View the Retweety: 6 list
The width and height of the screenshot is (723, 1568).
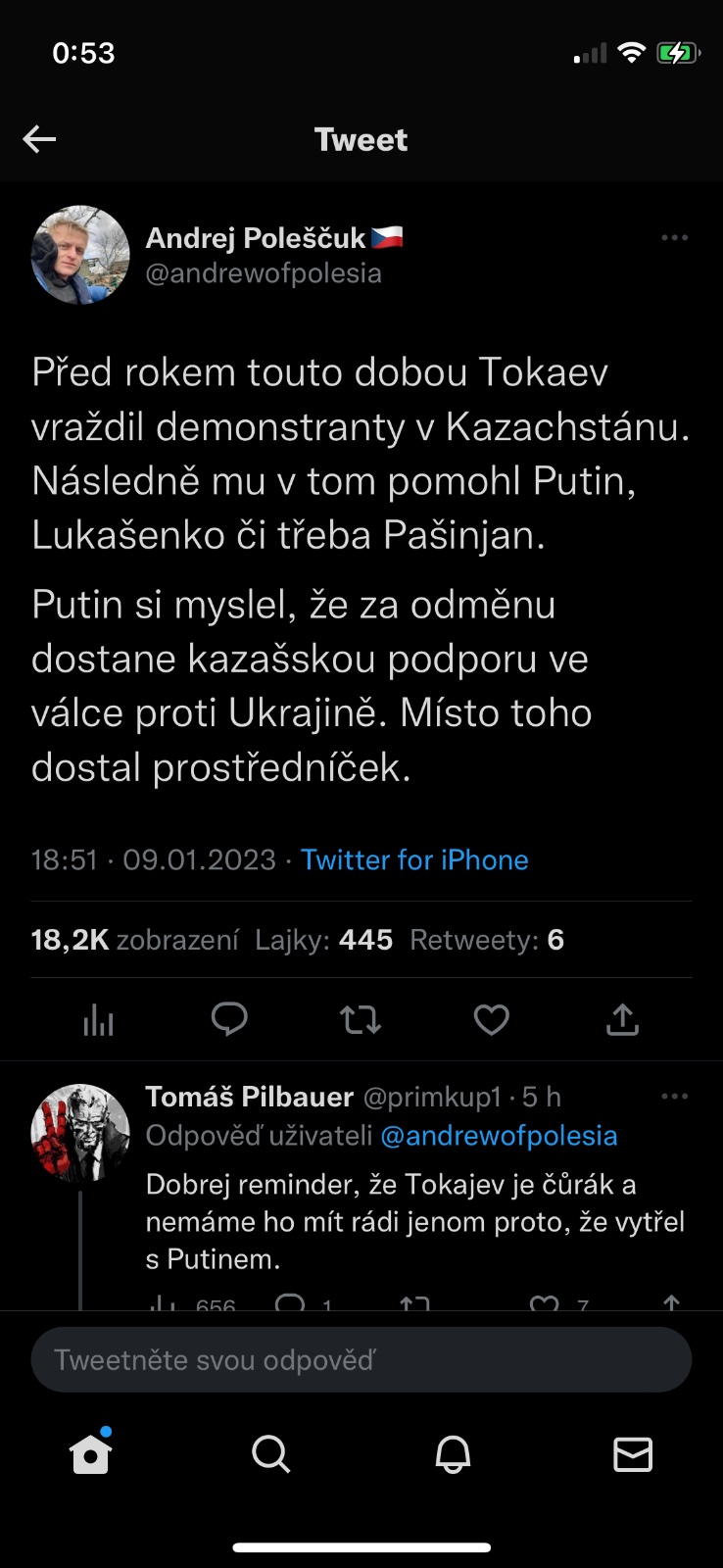coord(487,940)
